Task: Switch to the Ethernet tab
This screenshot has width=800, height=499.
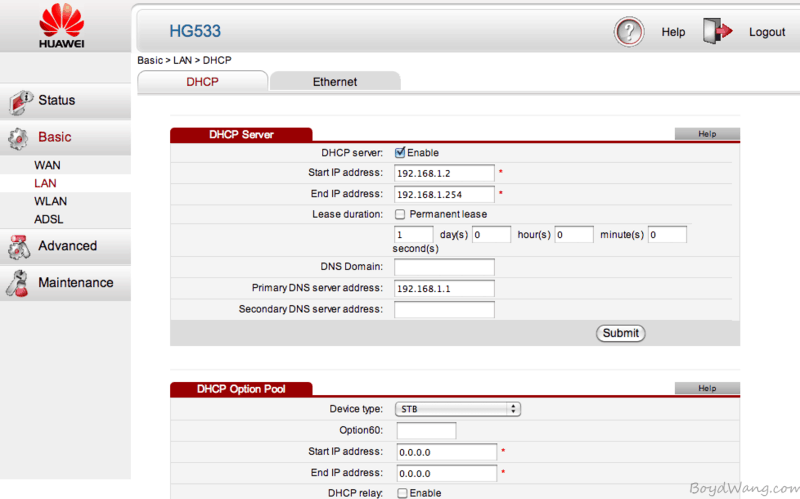Action: click(x=335, y=82)
